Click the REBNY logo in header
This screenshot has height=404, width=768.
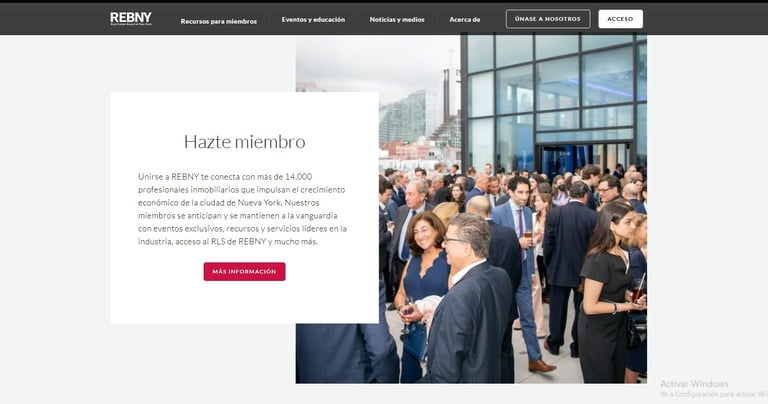tap(131, 19)
